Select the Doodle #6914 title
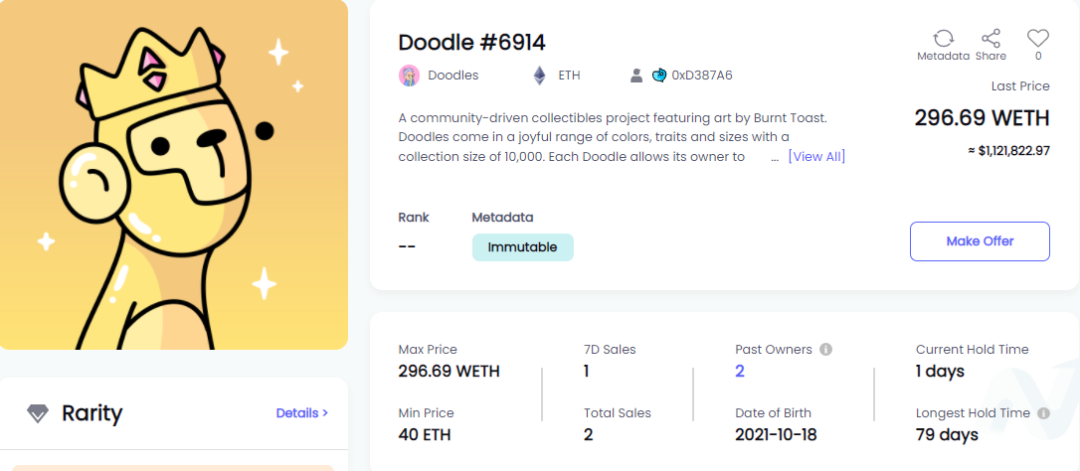 pos(472,43)
